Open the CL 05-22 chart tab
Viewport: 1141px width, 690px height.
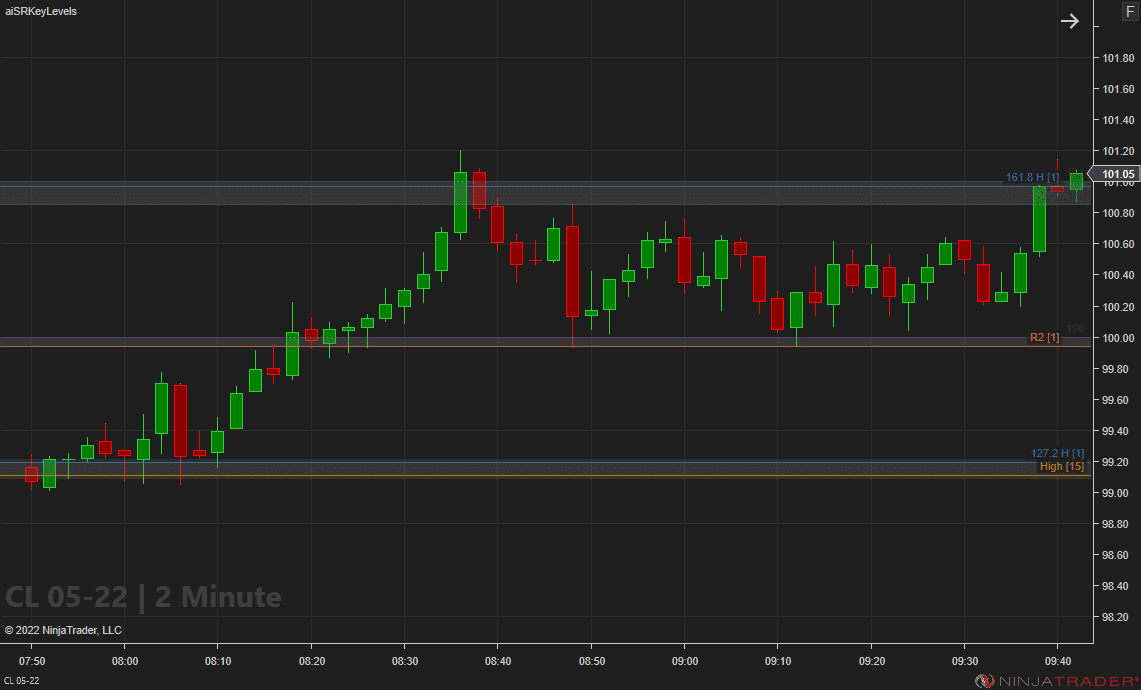(22, 681)
